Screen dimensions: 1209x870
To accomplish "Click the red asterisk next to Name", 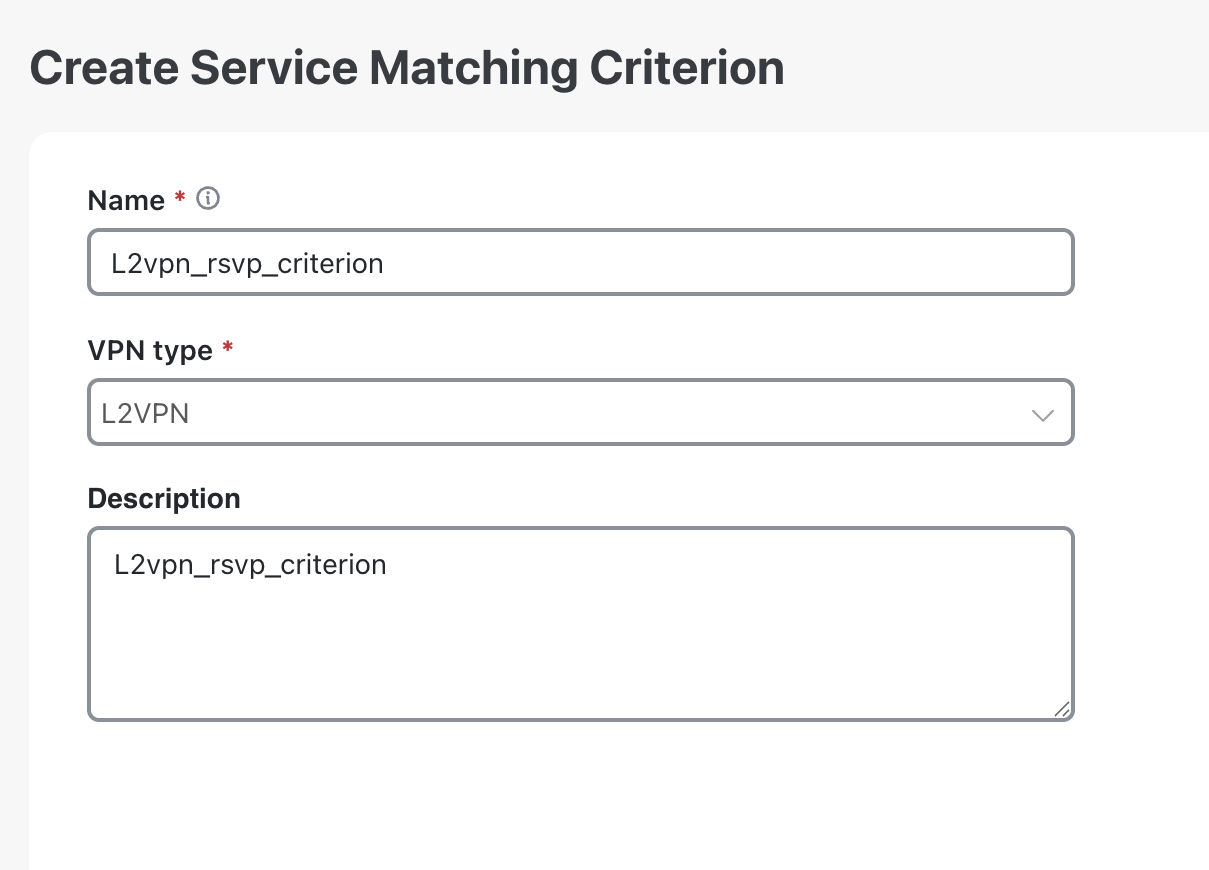I will [178, 197].
